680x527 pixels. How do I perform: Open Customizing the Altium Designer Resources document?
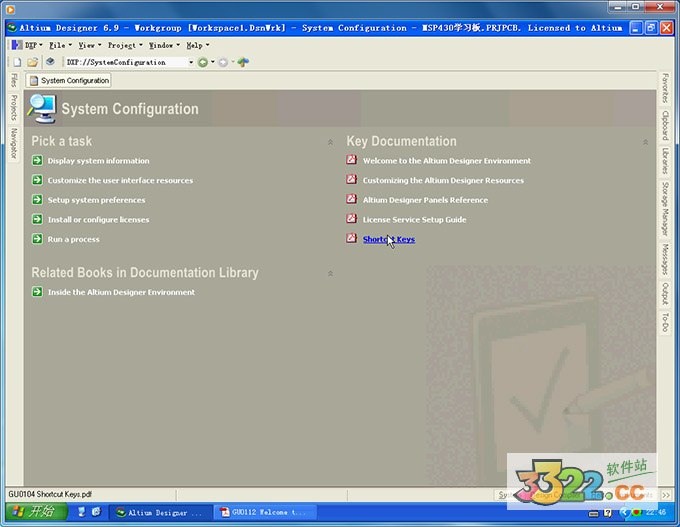tap(443, 180)
